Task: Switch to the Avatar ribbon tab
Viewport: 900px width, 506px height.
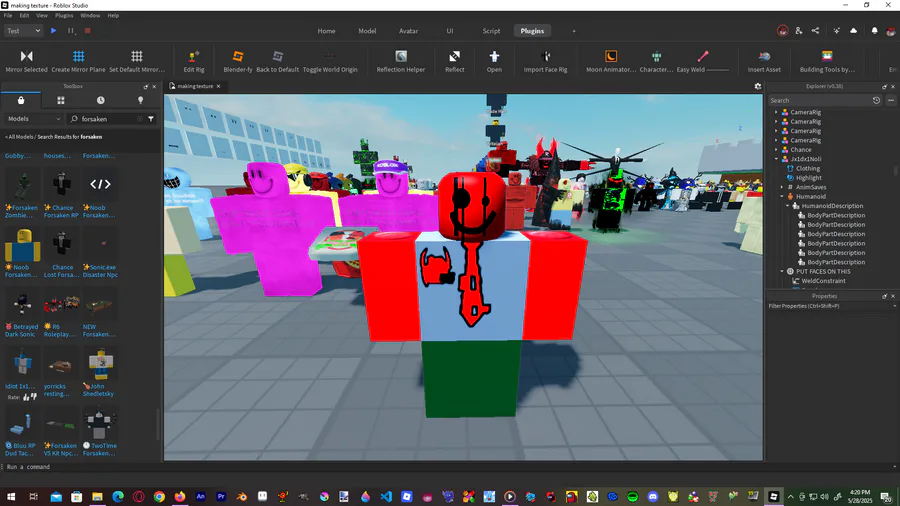Action: point(409,31)
